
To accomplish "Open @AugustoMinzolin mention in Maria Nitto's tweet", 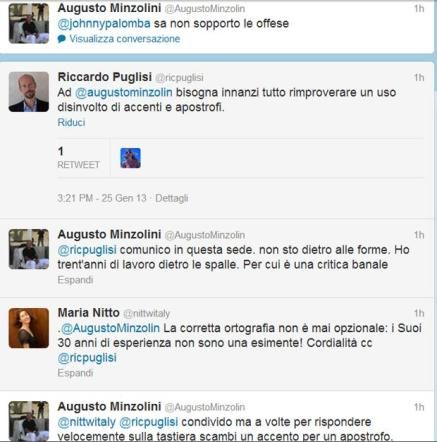I will [111, 328].
